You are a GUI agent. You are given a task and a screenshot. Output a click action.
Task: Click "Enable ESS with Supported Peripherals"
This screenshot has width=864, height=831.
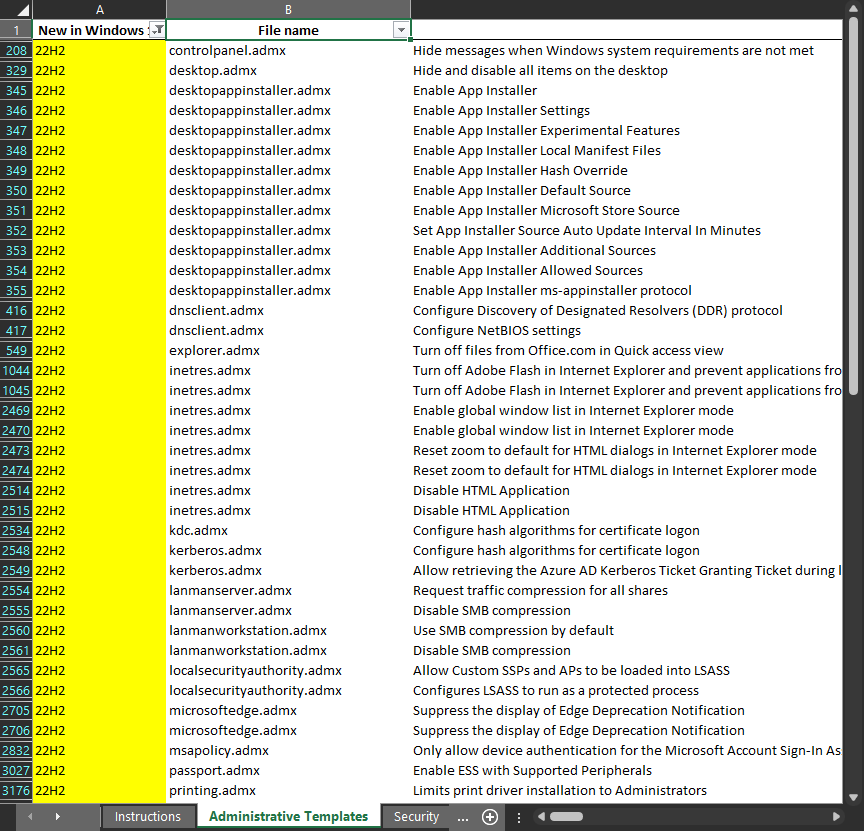532,770
